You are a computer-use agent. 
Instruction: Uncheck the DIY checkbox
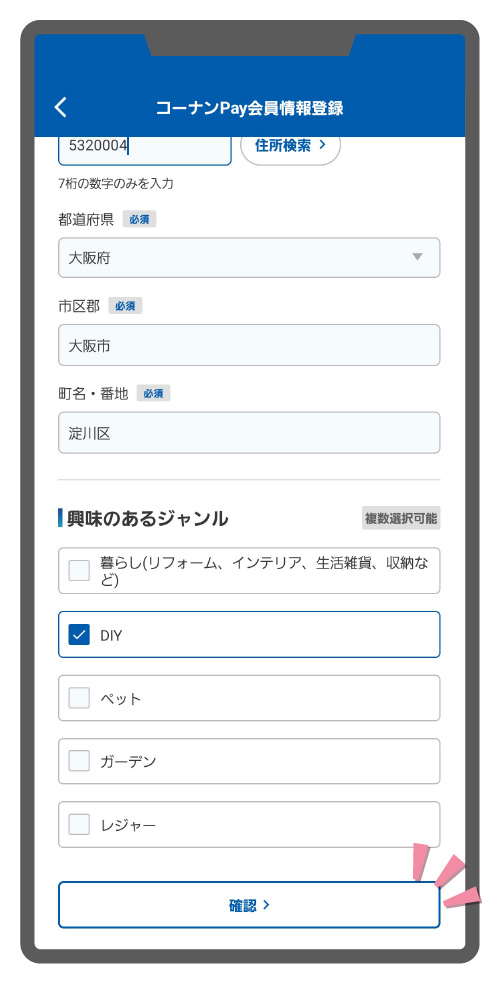point(79,635)
